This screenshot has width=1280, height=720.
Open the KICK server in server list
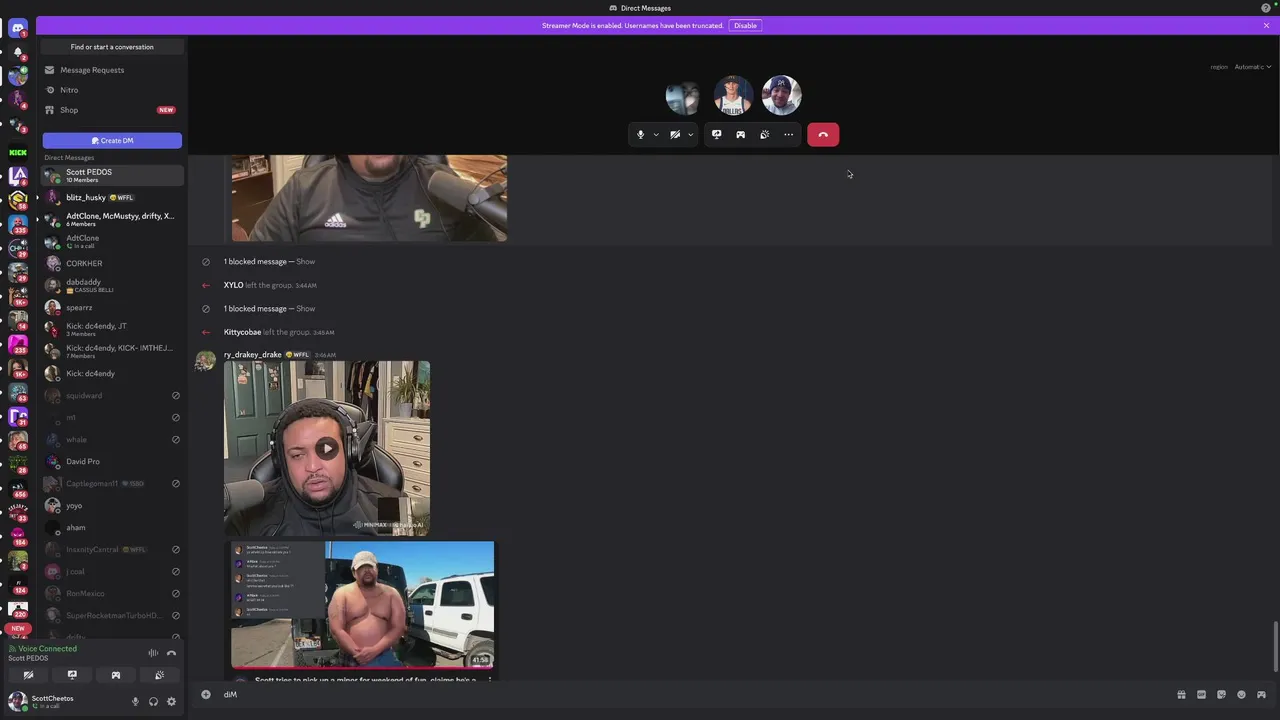click(18, 152)
